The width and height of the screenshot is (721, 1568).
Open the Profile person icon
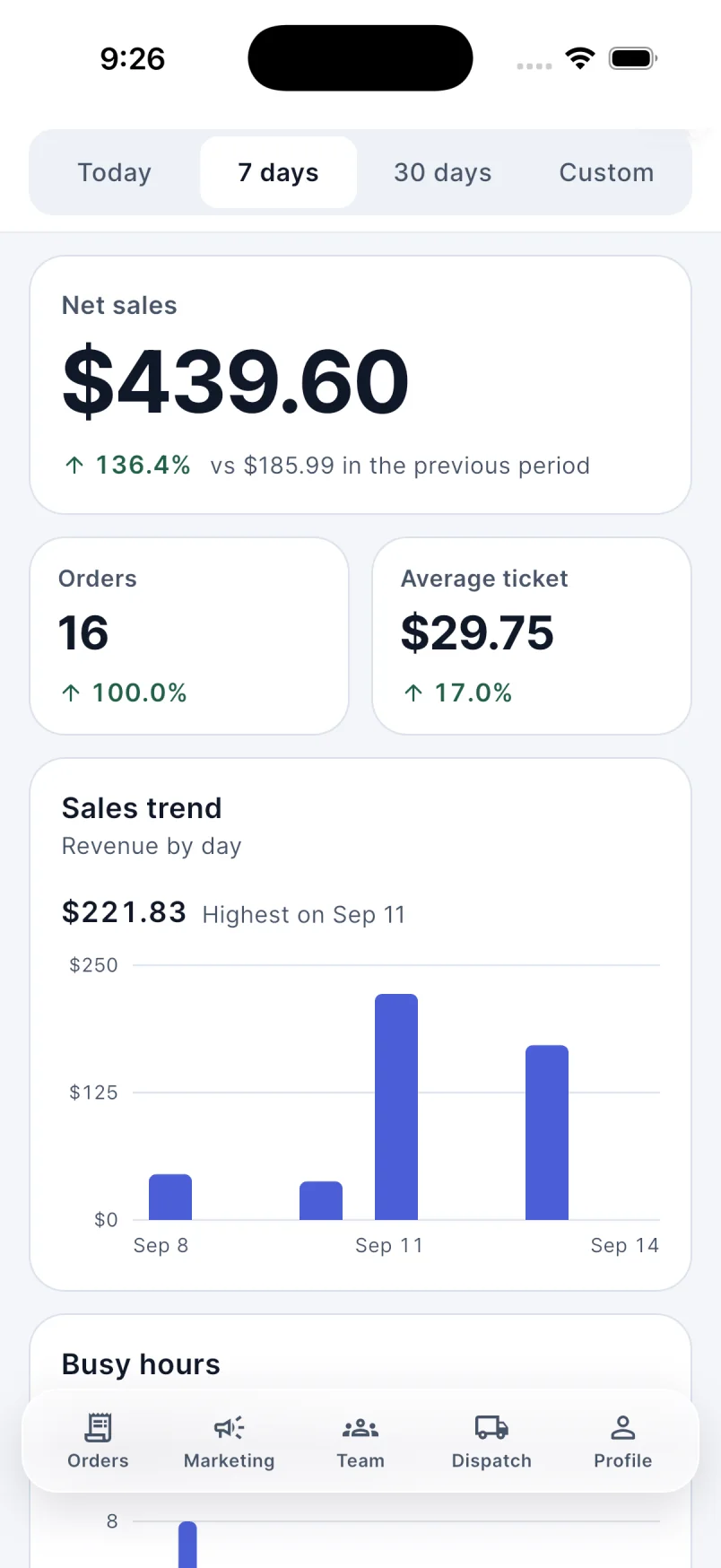(x=623, y=1427)
